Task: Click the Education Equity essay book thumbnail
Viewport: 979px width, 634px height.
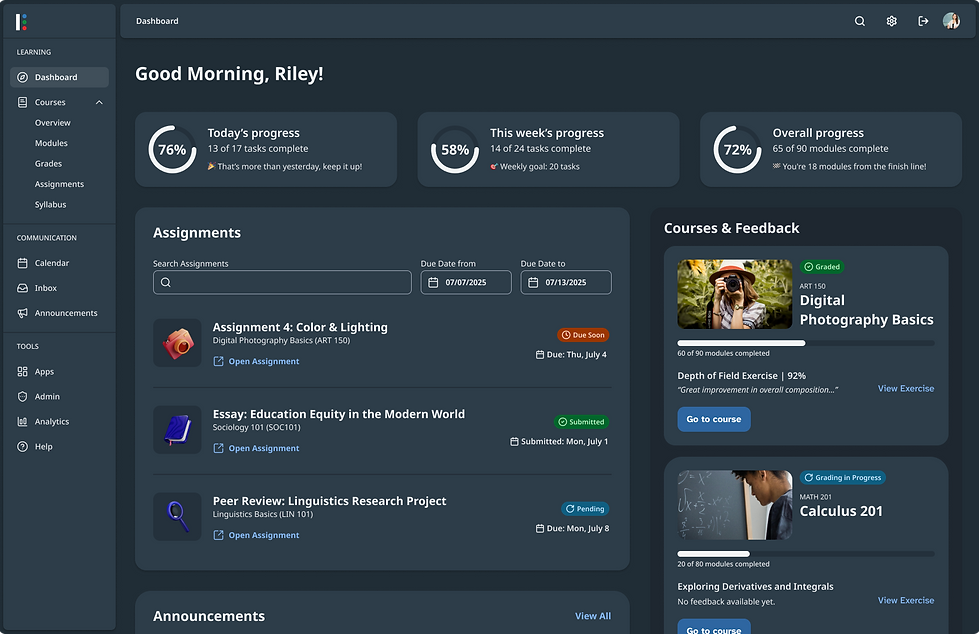Action: coord(177,430)
